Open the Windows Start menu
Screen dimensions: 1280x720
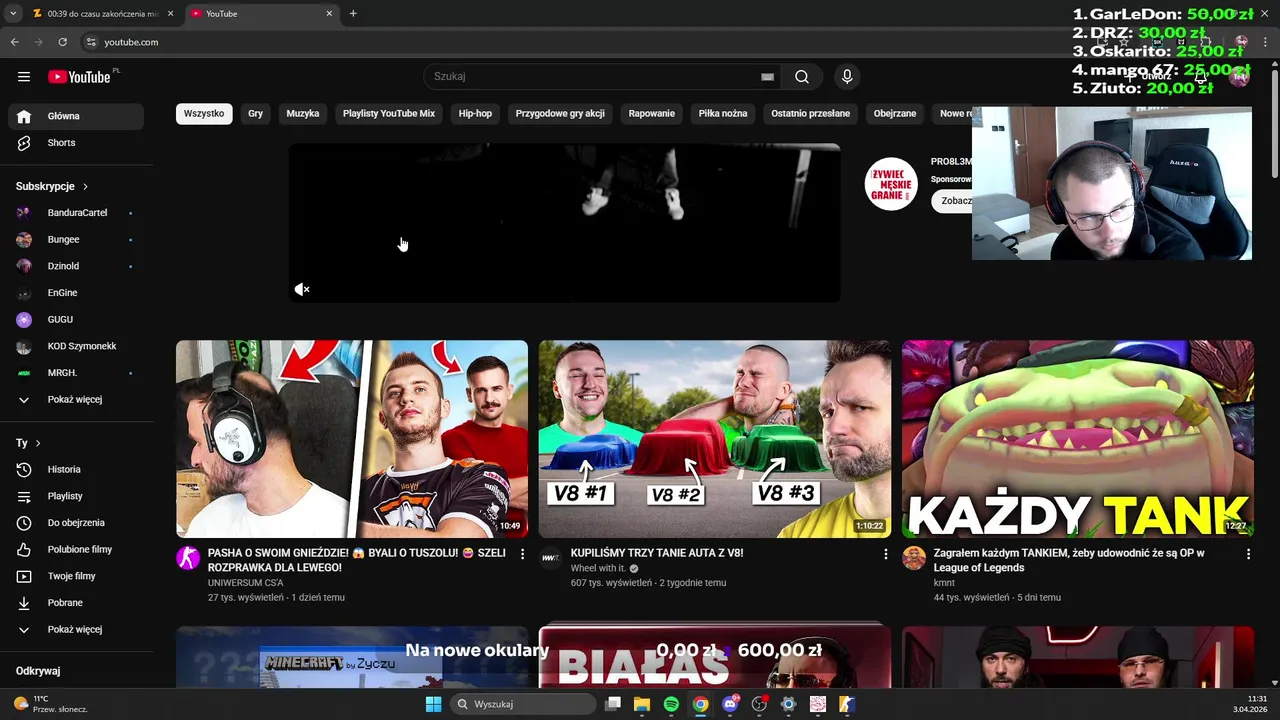[x=433, y=704]
